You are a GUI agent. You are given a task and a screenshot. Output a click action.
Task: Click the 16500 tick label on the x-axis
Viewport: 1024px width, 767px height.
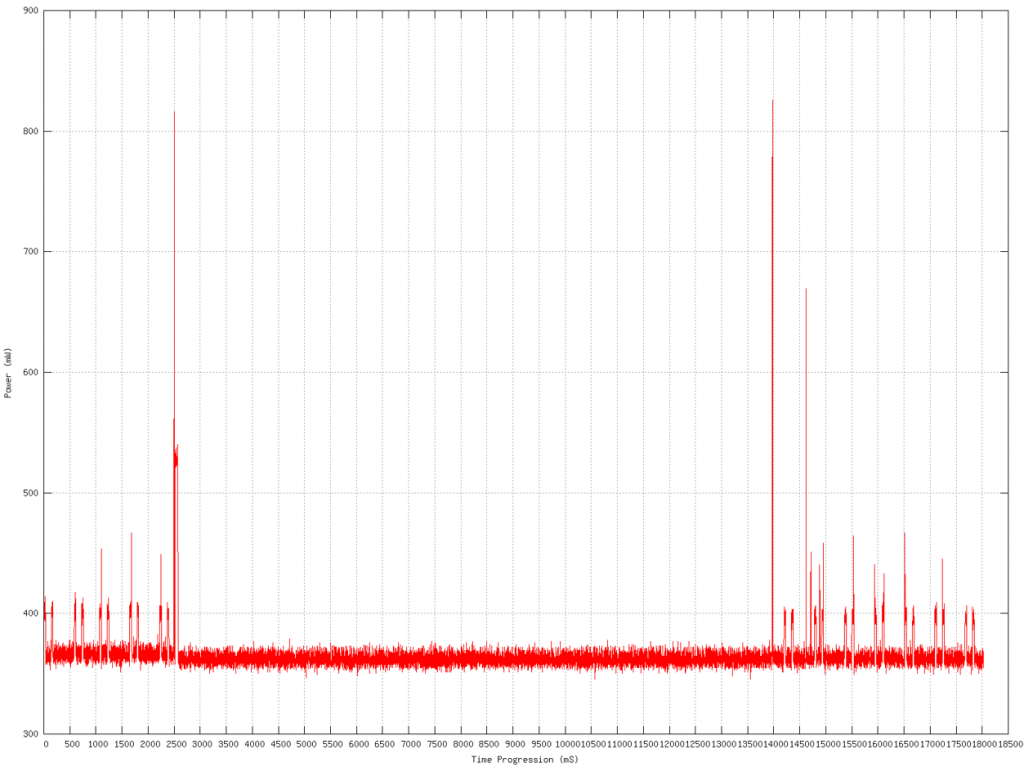point(904,745)
